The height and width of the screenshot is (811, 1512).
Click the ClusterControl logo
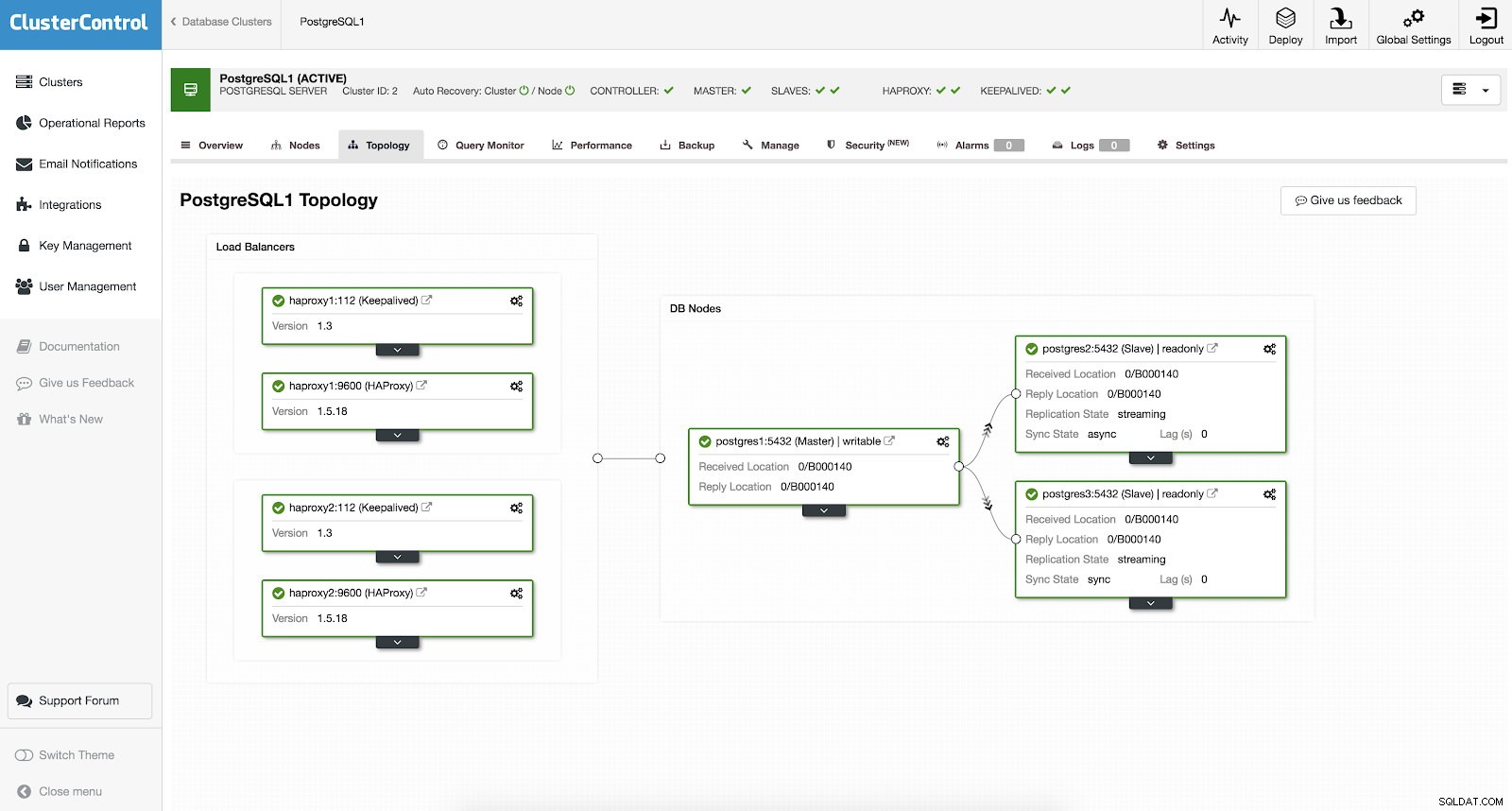coord(79,23)
